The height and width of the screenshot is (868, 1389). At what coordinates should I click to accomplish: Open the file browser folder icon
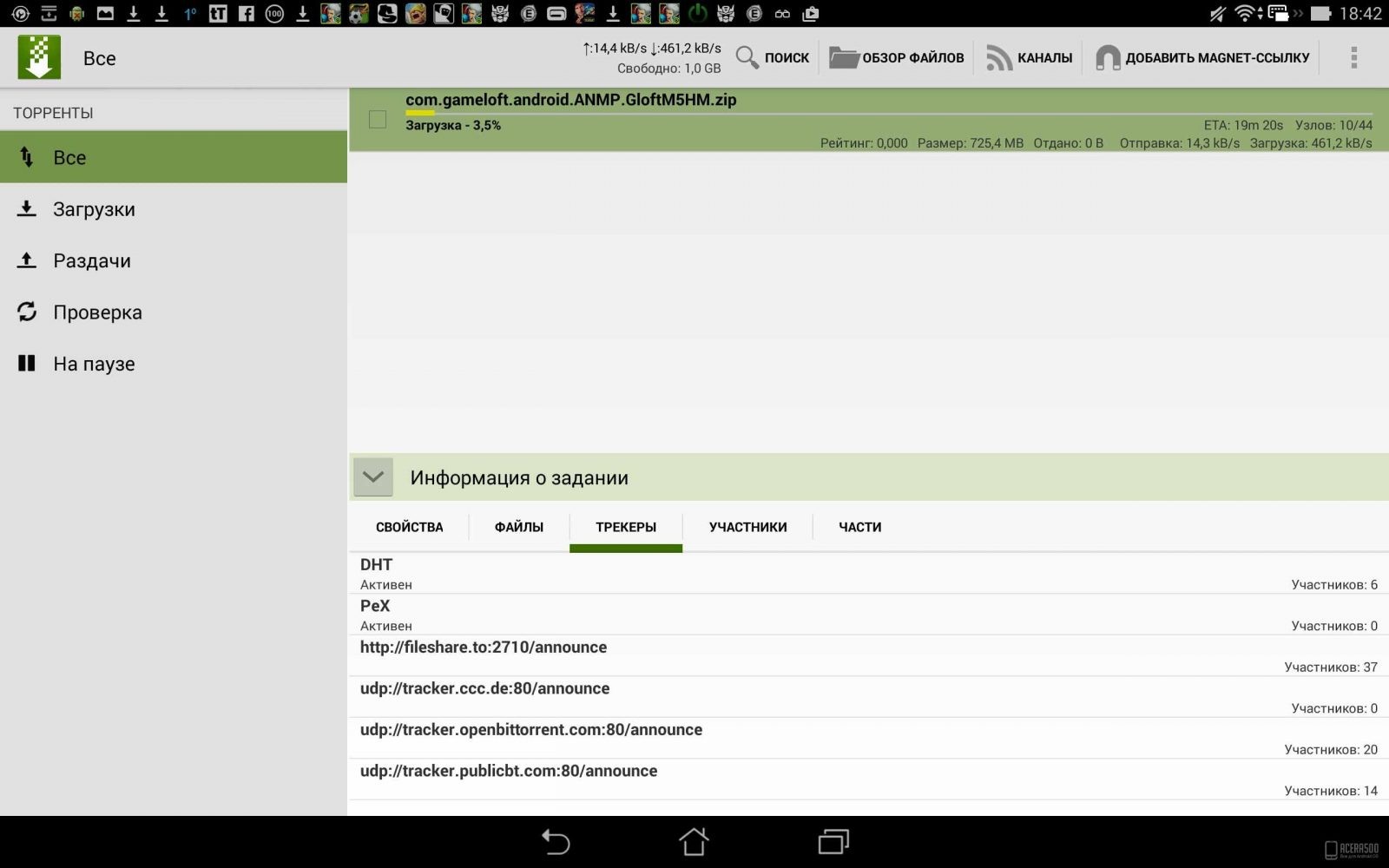[x=844, y=58]
